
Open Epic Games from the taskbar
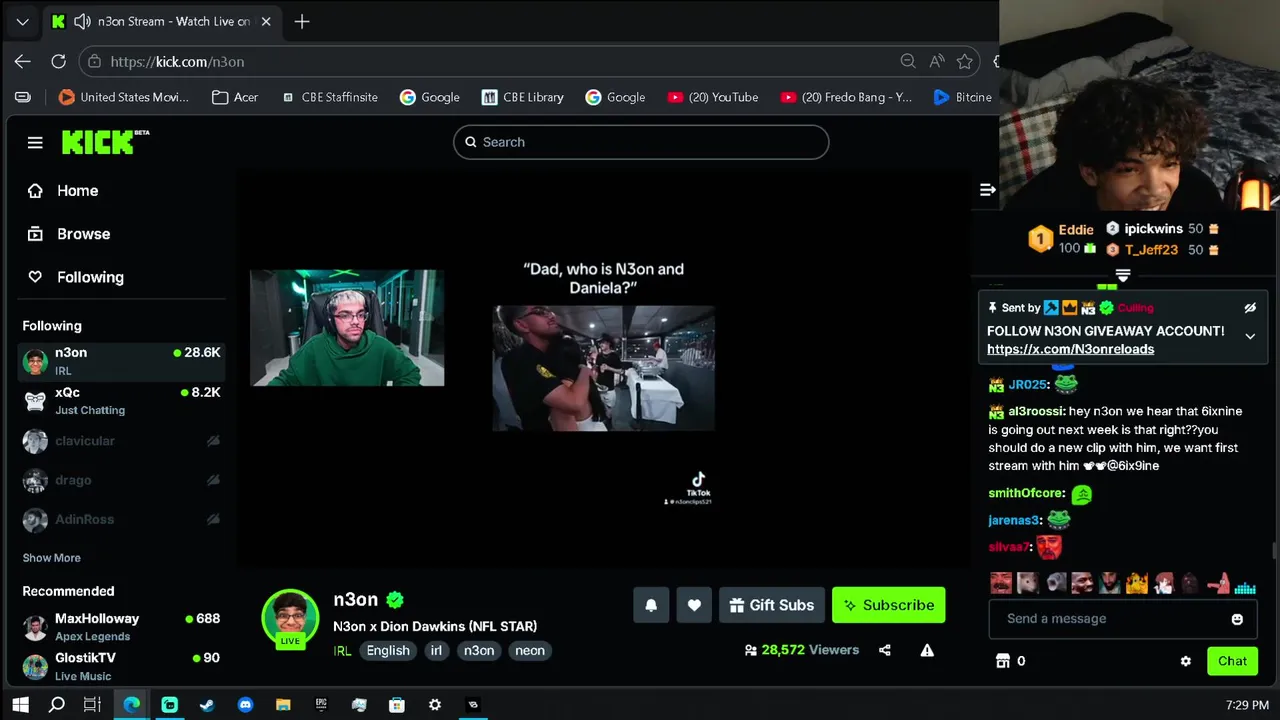[321, 705]
